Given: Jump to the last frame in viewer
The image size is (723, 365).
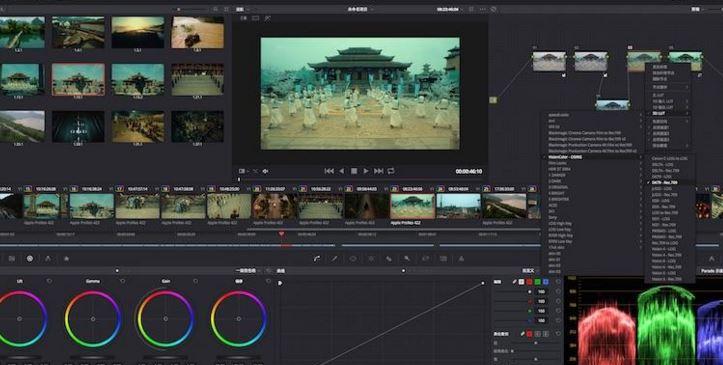Looking at the screenshot, I should click(379, 171).
